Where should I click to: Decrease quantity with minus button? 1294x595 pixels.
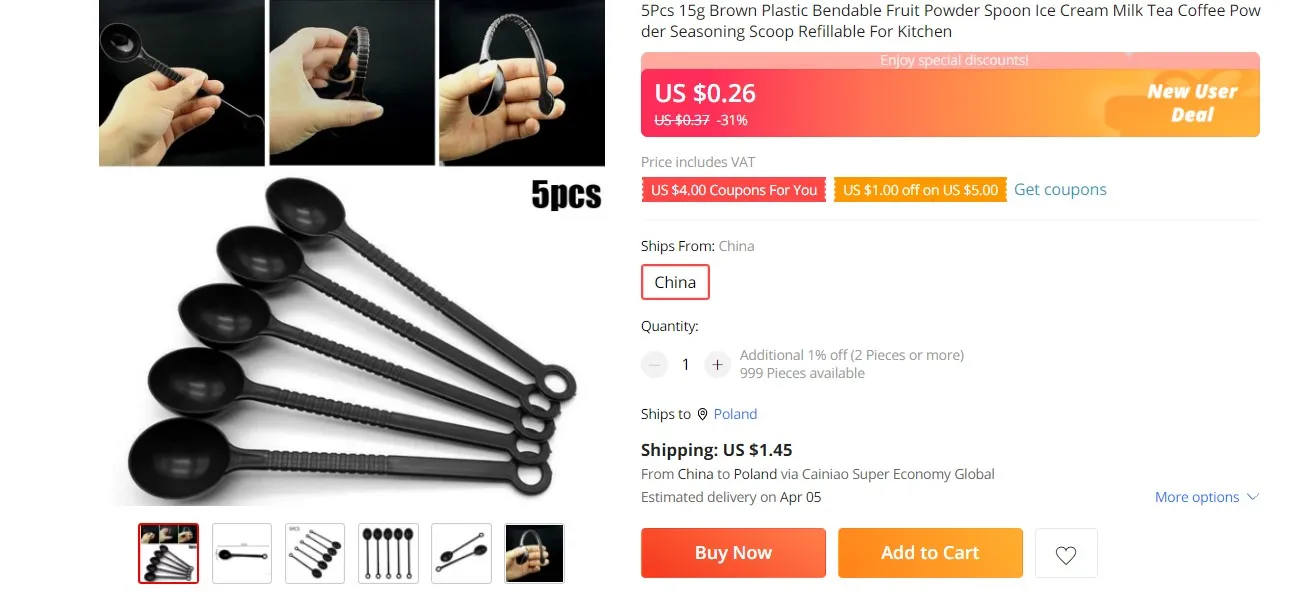click(x=654, y=365)
